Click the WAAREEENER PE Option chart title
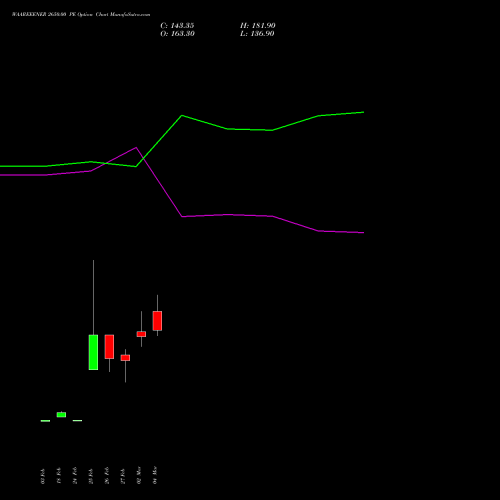 coord(81,15)
